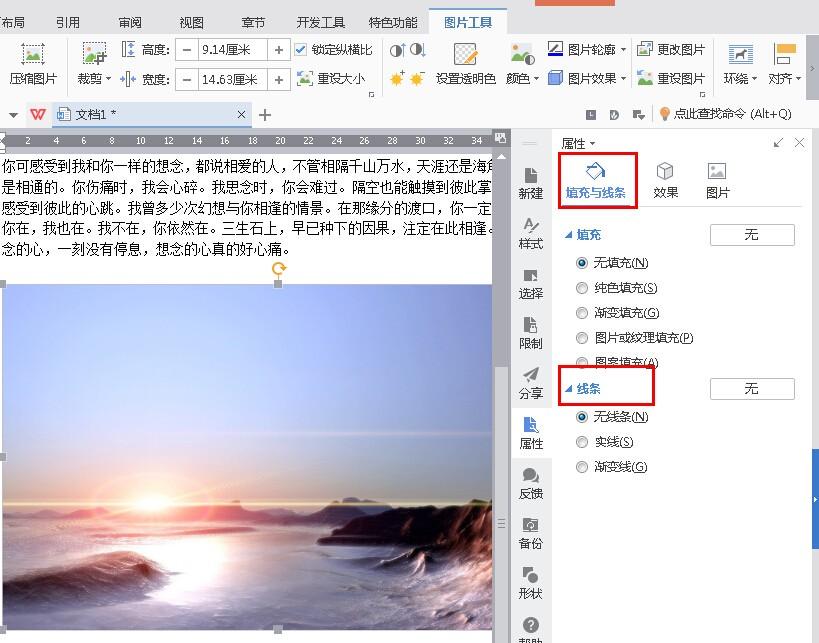Switch to the 审阅 ribbon tab
Screen dimensions: 819x643
pos(130,22)
